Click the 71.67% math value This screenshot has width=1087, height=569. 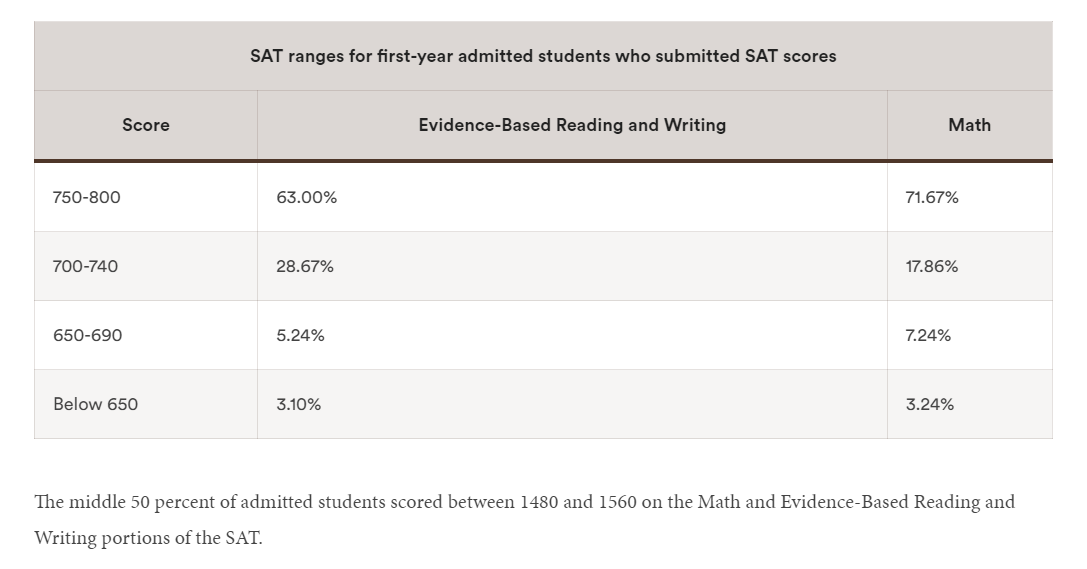[x=932, y=198]
